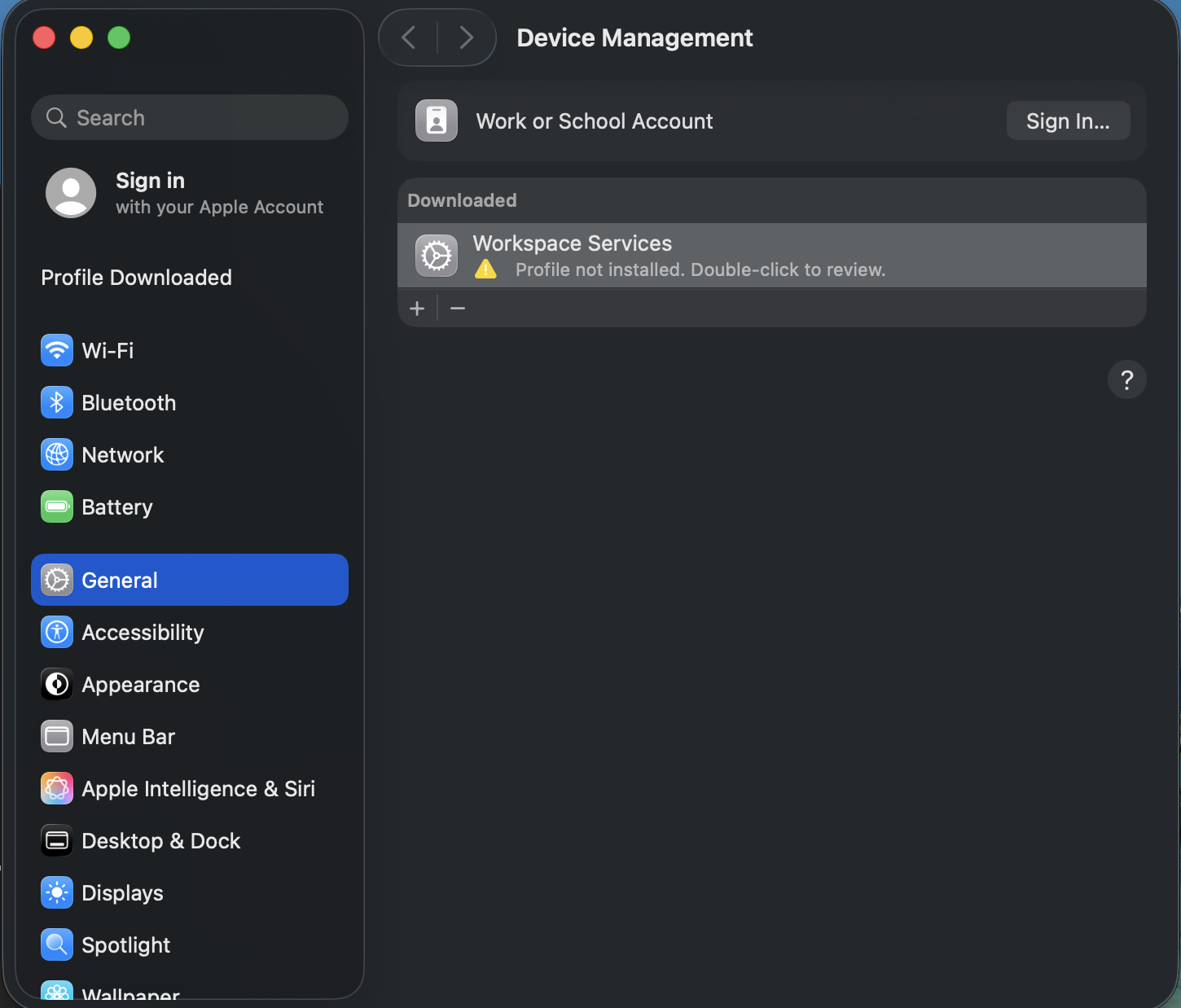Click the Work or School Account badge icon
Viewport: 1181px width, 1008px height.
tap(436, 121)
